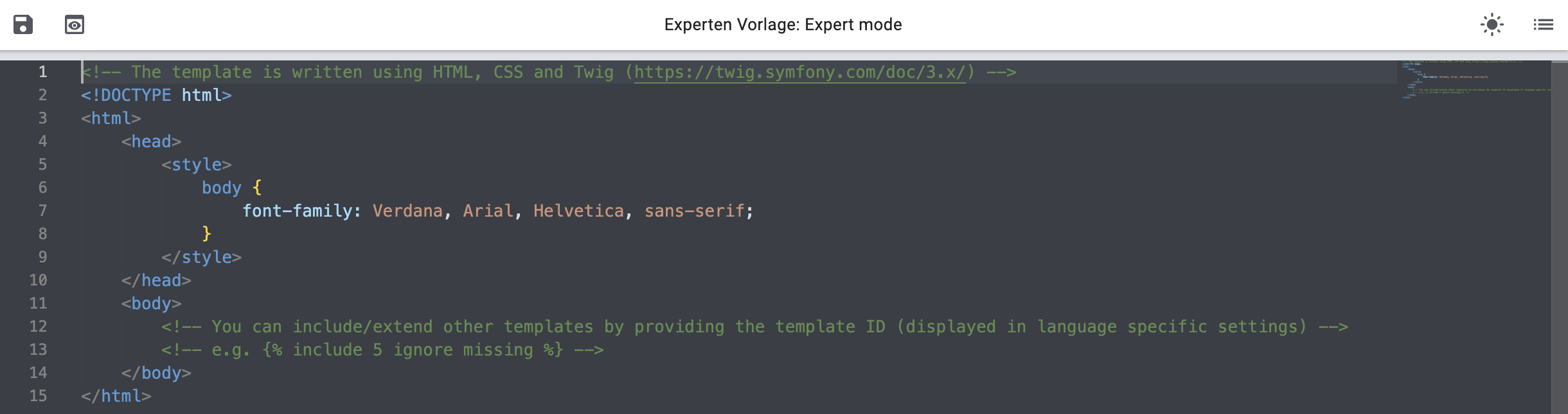Click the Verdana font value

[x=407, y=211]
